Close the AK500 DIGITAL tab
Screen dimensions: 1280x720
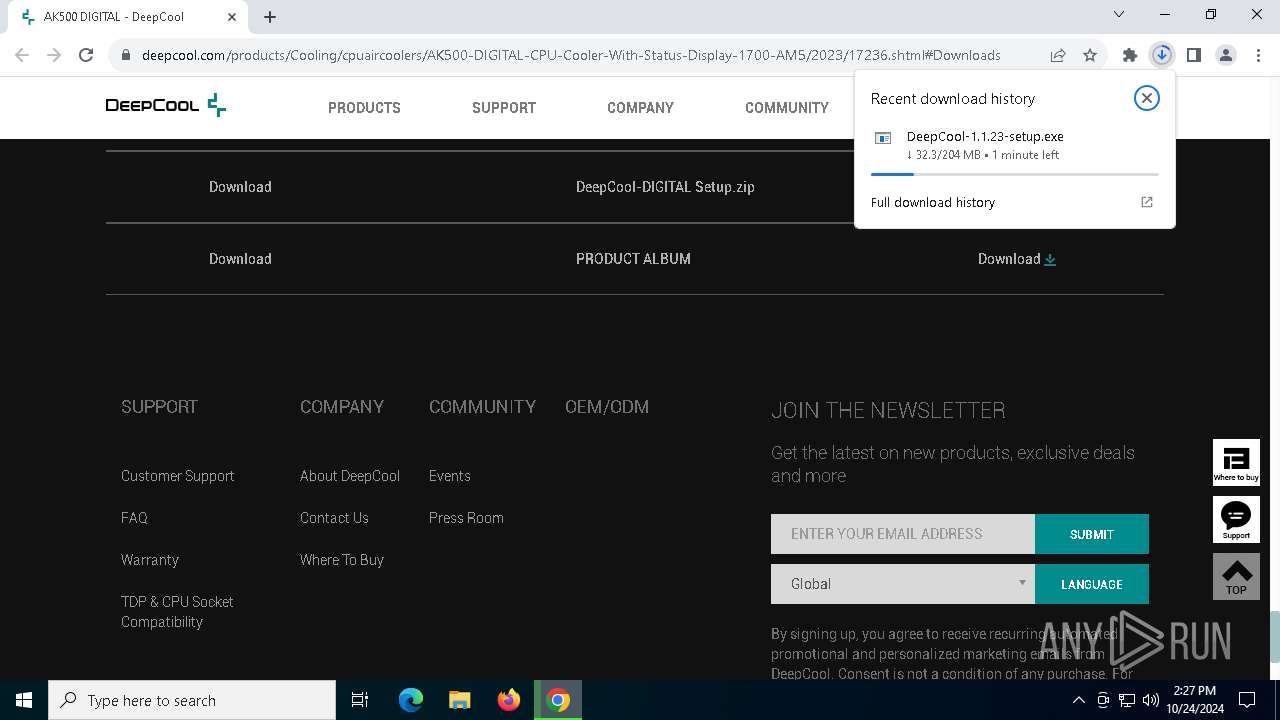point(232,16)
